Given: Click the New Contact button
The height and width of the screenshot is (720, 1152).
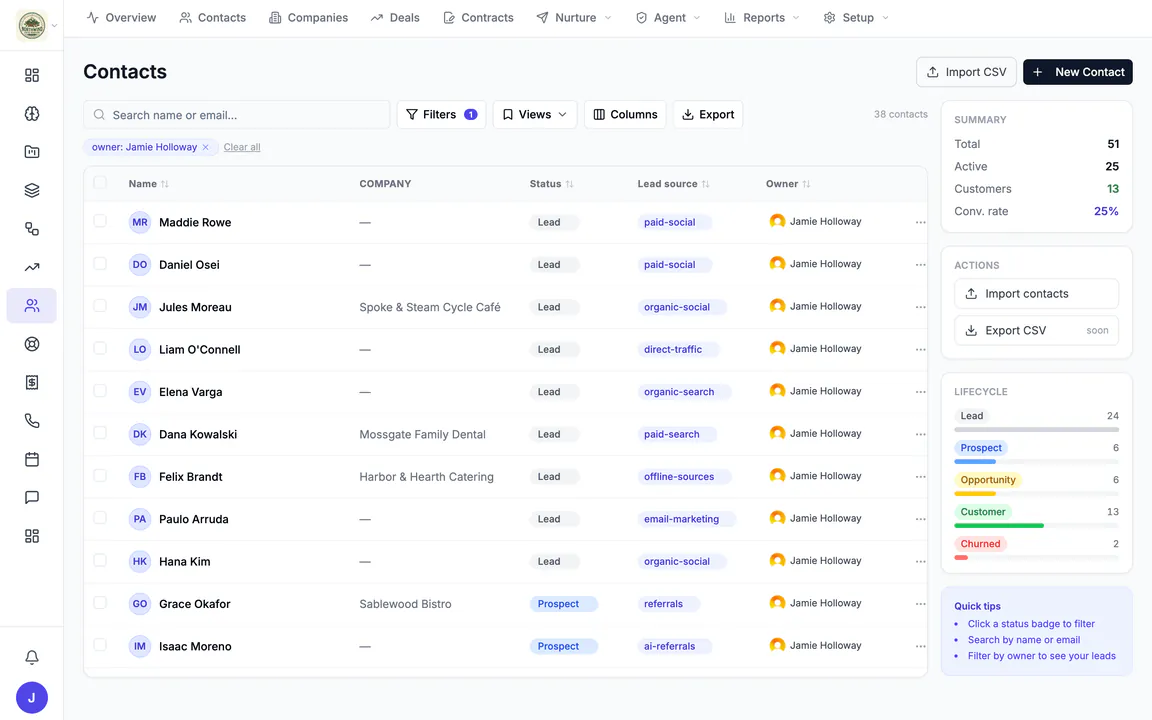Looking at the screenshot, I should click(x=1077, y=72).
